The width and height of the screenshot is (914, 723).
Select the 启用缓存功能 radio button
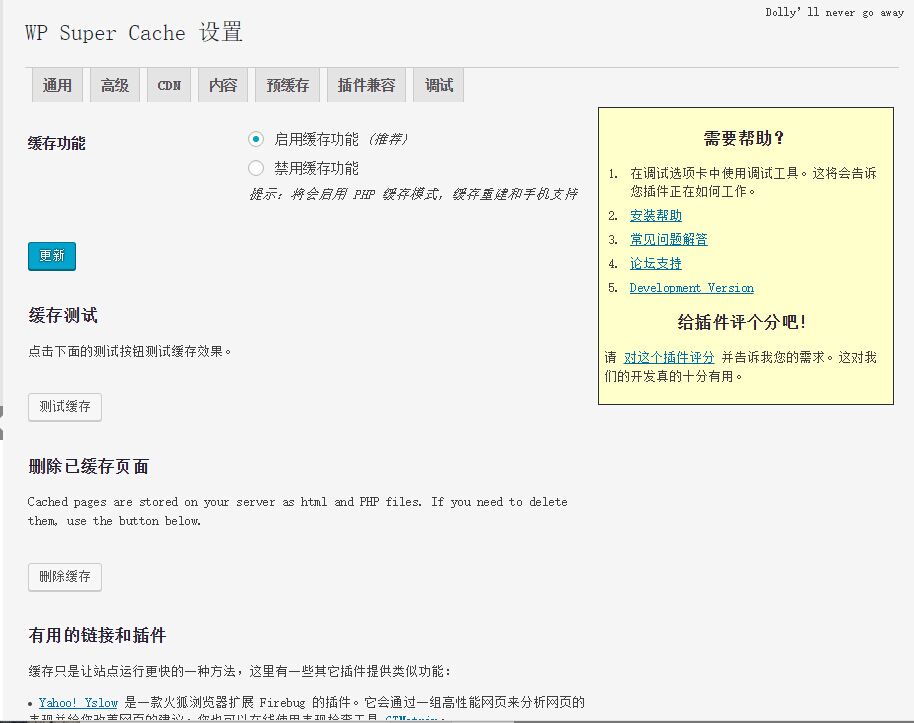[256, 139]
